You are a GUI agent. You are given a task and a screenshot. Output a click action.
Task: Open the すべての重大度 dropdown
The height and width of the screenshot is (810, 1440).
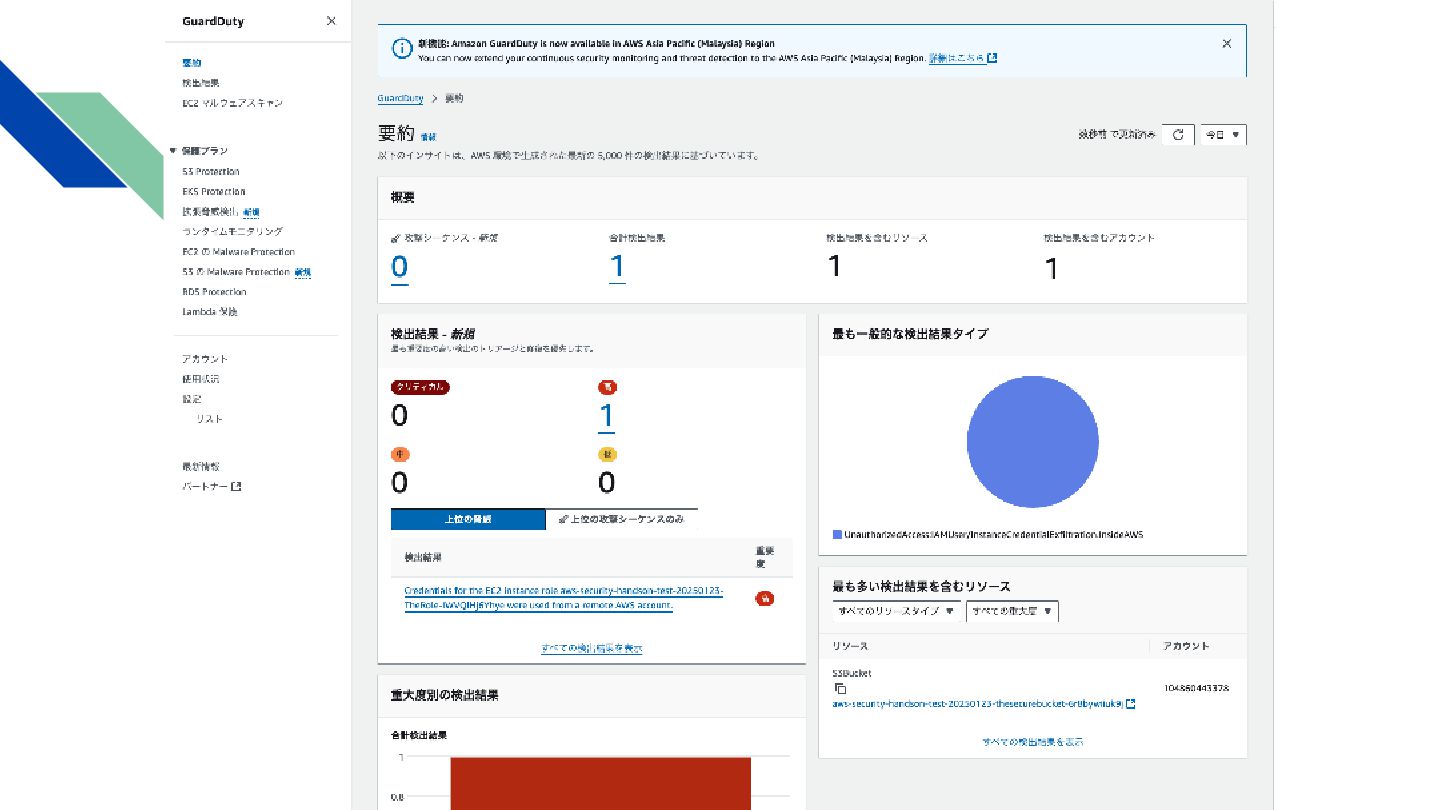point(1012,610)
